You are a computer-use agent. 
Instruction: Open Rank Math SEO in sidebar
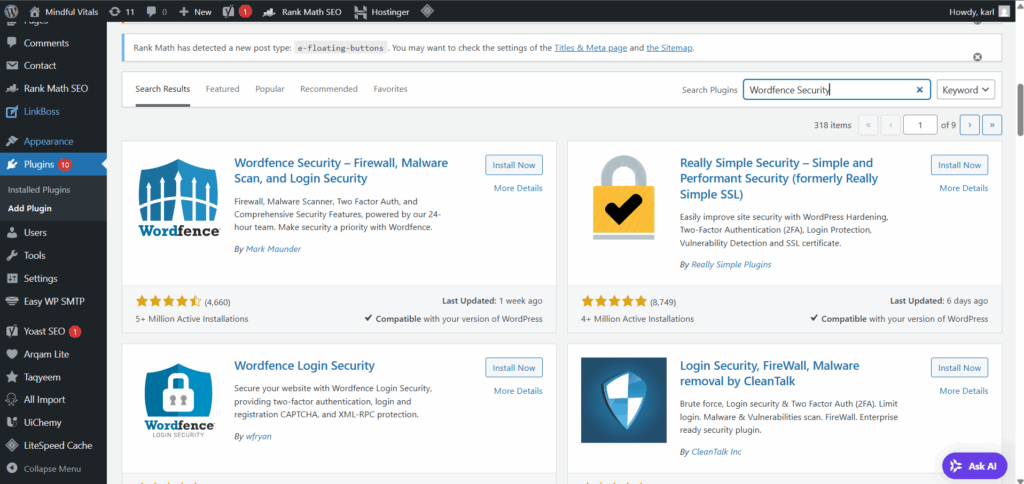pyautogui.click(x=54, y=88)
